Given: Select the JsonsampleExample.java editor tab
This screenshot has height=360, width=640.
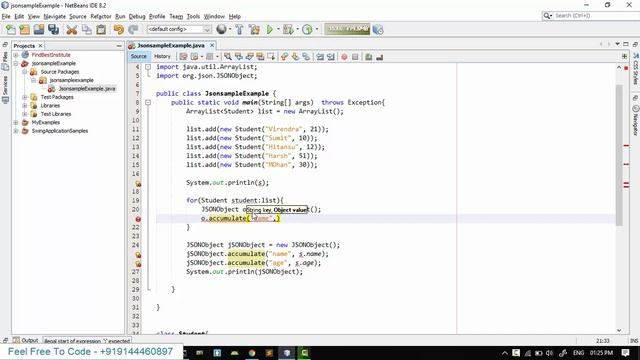Looking at the screenshot, I should (171, 45).
